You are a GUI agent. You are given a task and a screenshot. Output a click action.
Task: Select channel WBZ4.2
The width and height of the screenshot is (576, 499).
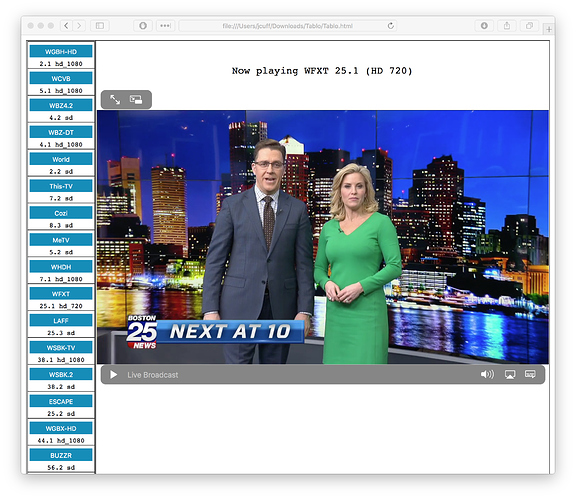61,105
